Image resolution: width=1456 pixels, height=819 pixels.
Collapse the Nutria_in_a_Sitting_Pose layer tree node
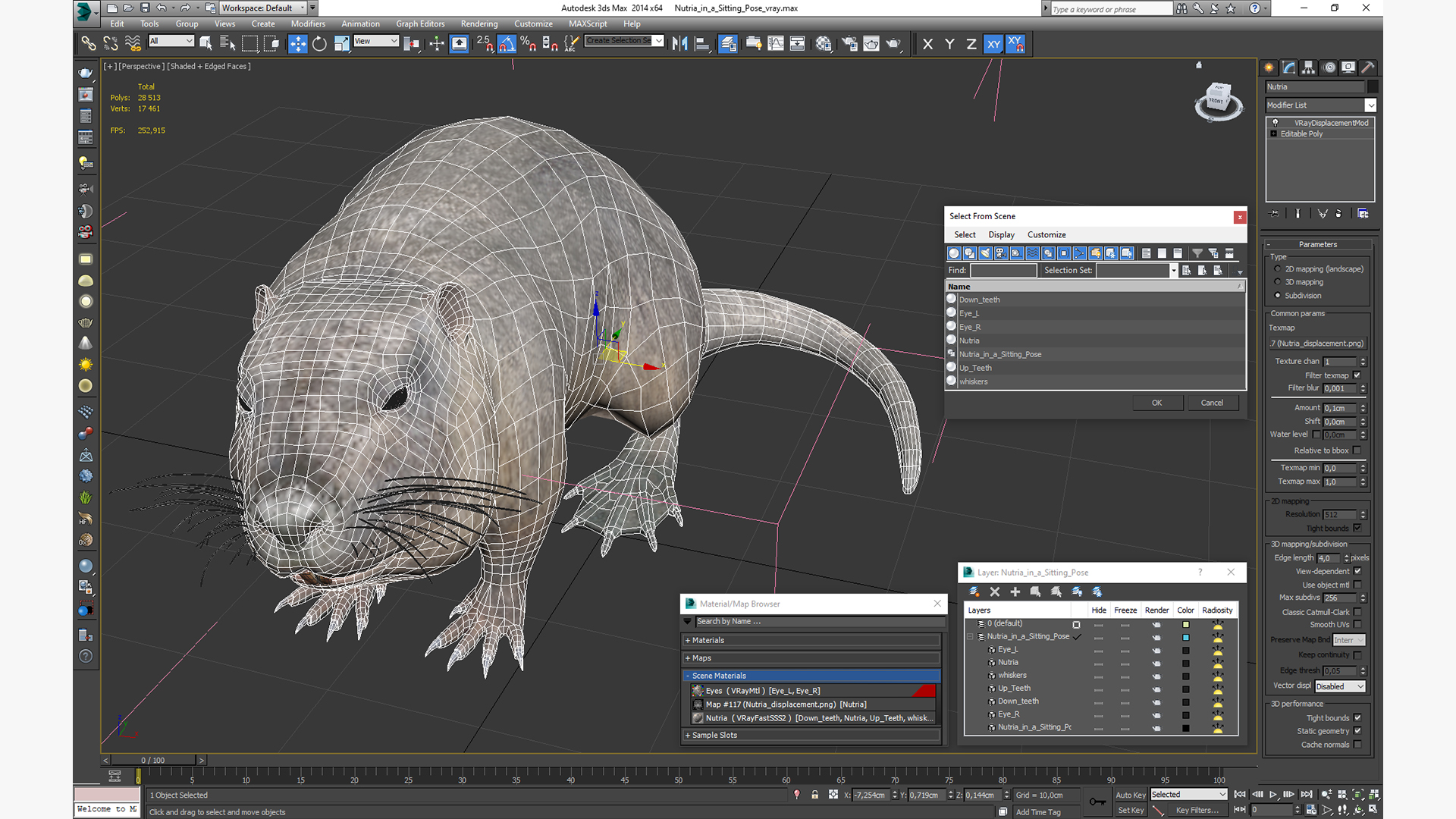coord(970,637)
